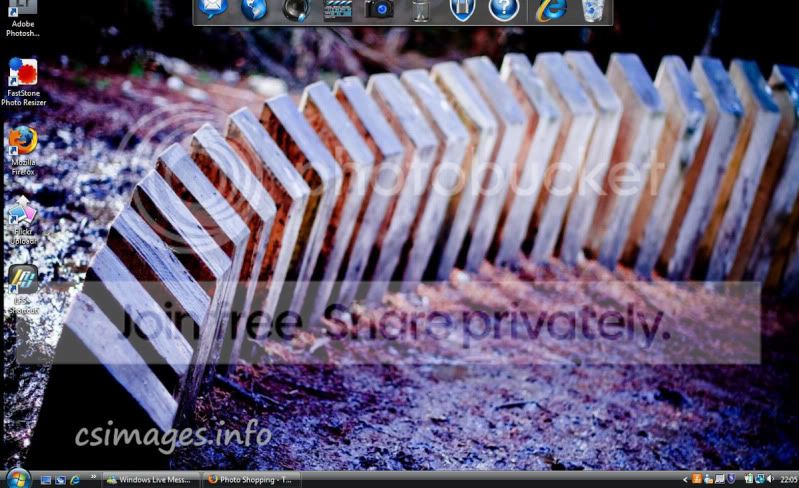Click the 22:05 taskbar clock

pos(789,479)
